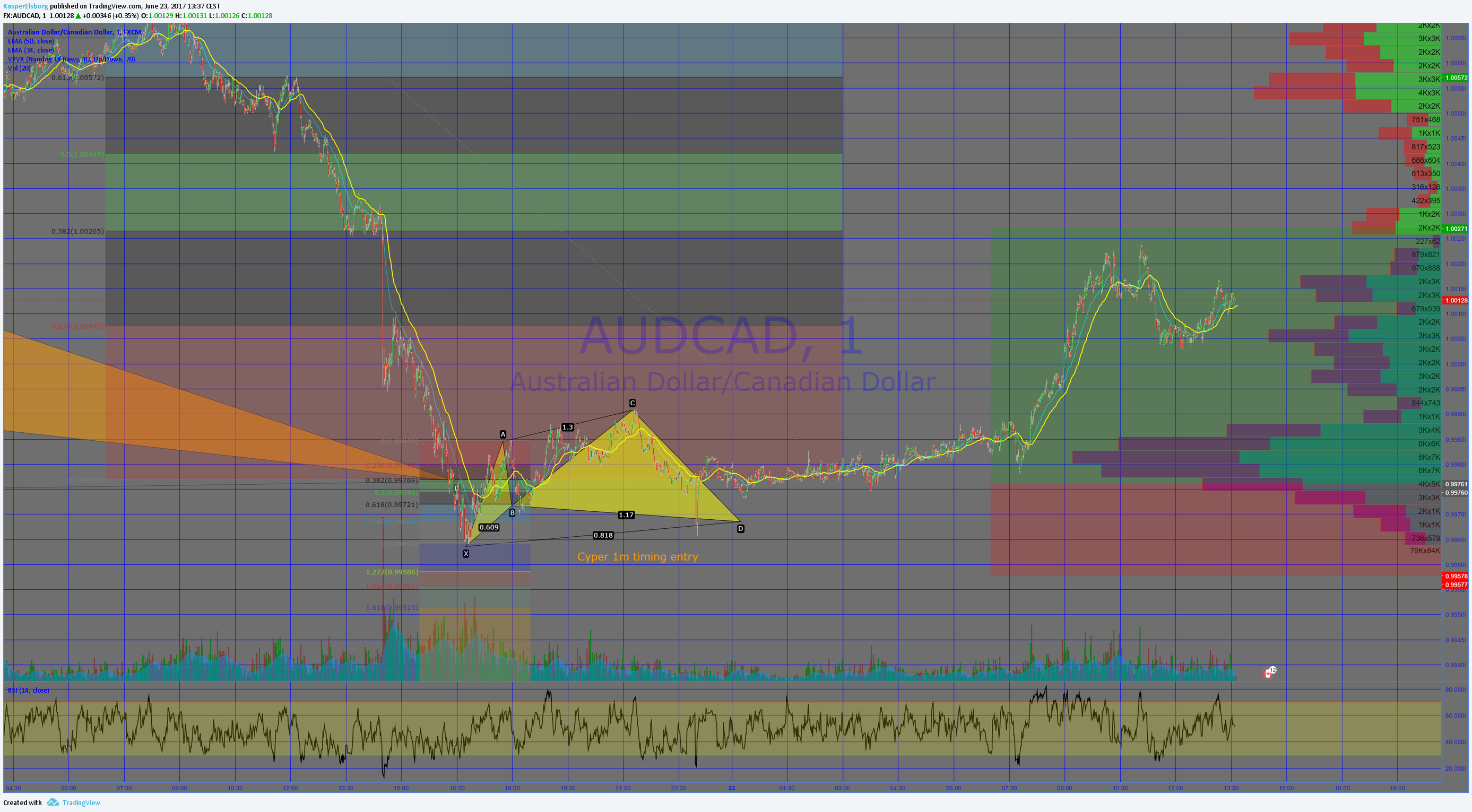
Task: Click the bold 23 date marker on time axis
Action: 732,788
